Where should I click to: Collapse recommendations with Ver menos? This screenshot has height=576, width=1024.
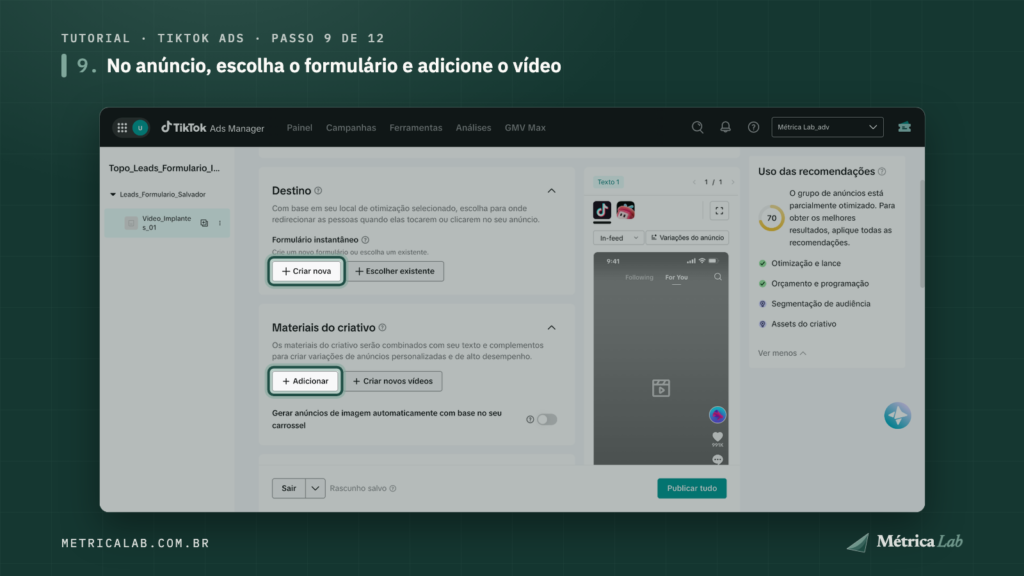[782, 353]
